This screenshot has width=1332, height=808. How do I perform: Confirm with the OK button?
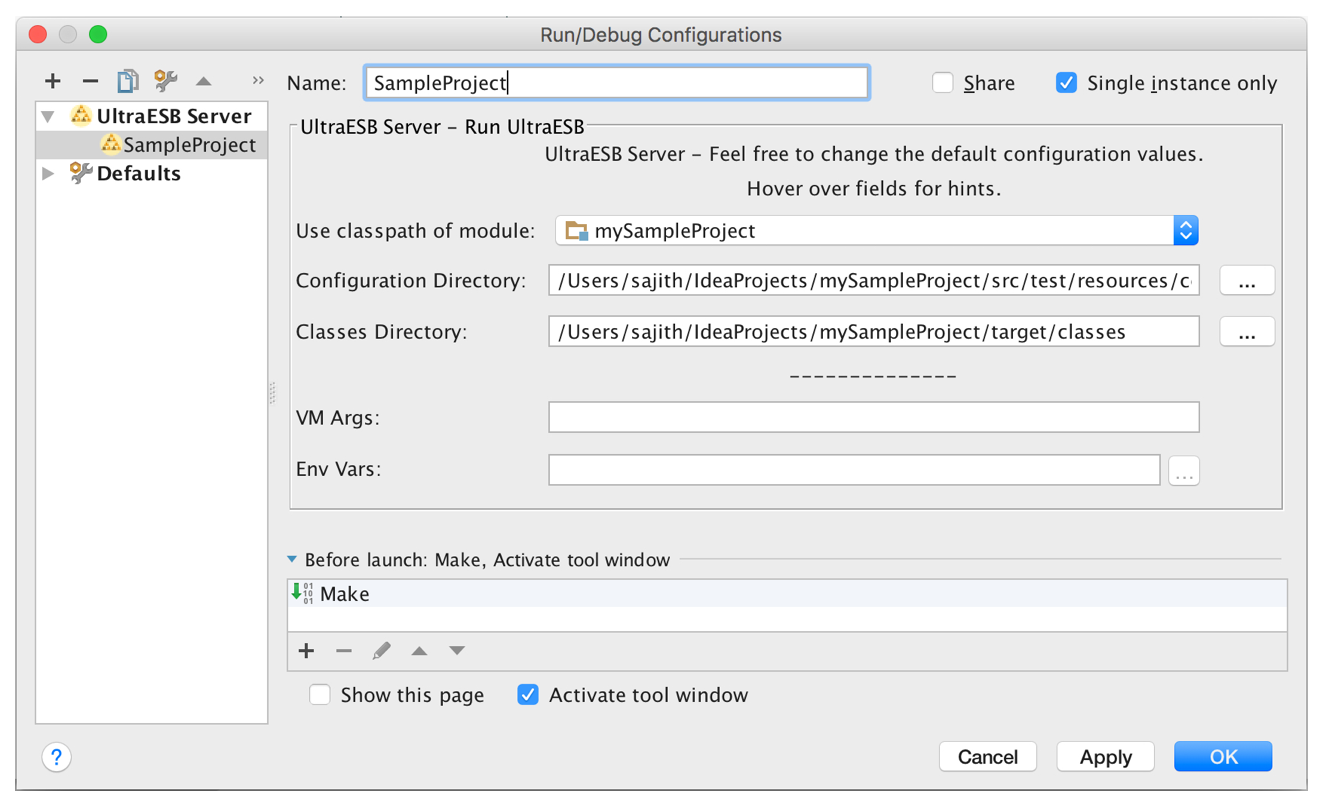[x=1224, y=757]
